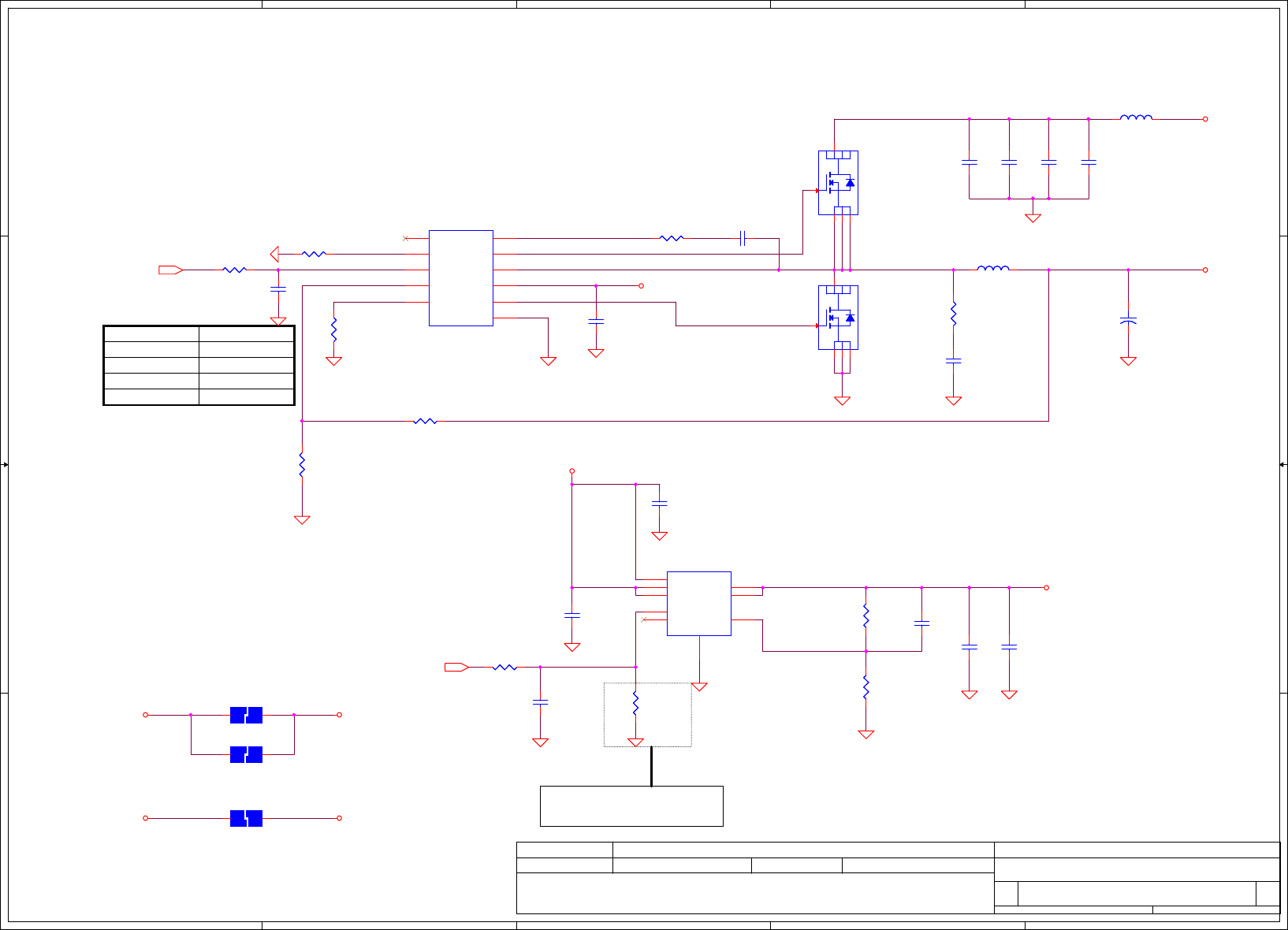Select the upper MOSFET symbol
The height and width of the screenshot is (930, 1288).
[838, 183]
